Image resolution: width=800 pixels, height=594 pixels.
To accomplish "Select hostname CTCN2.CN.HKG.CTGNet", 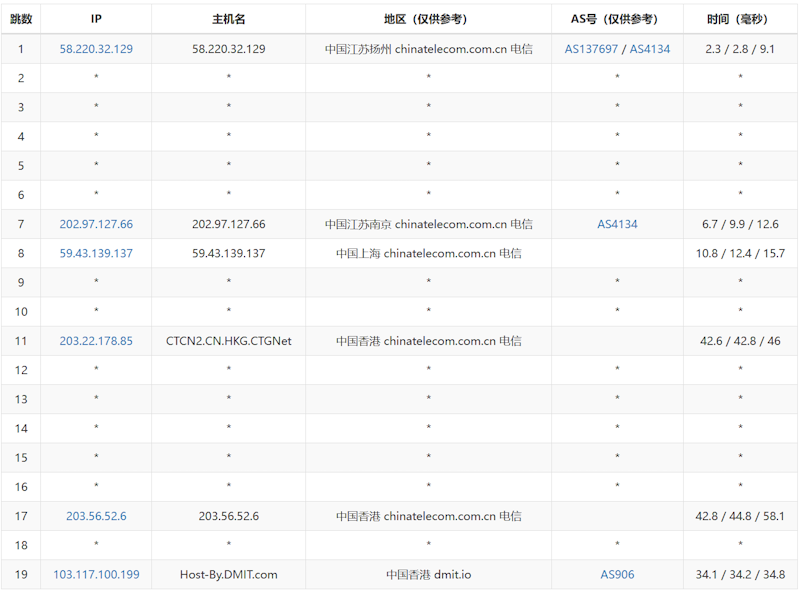I will tap(229, 341).
